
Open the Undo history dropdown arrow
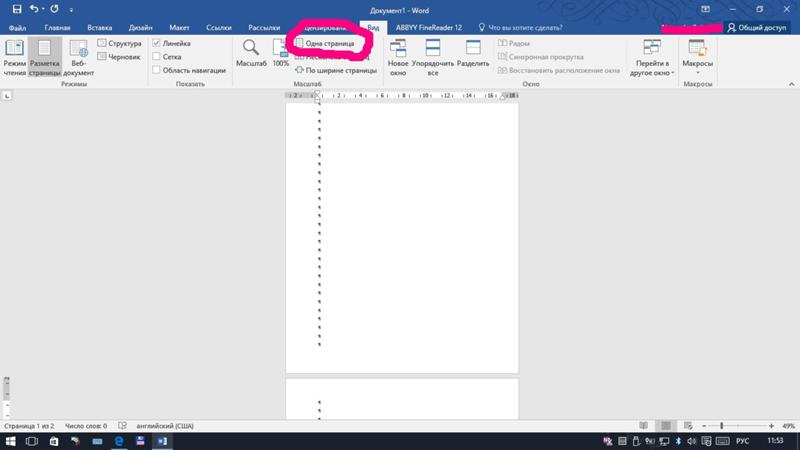[43, 9]
